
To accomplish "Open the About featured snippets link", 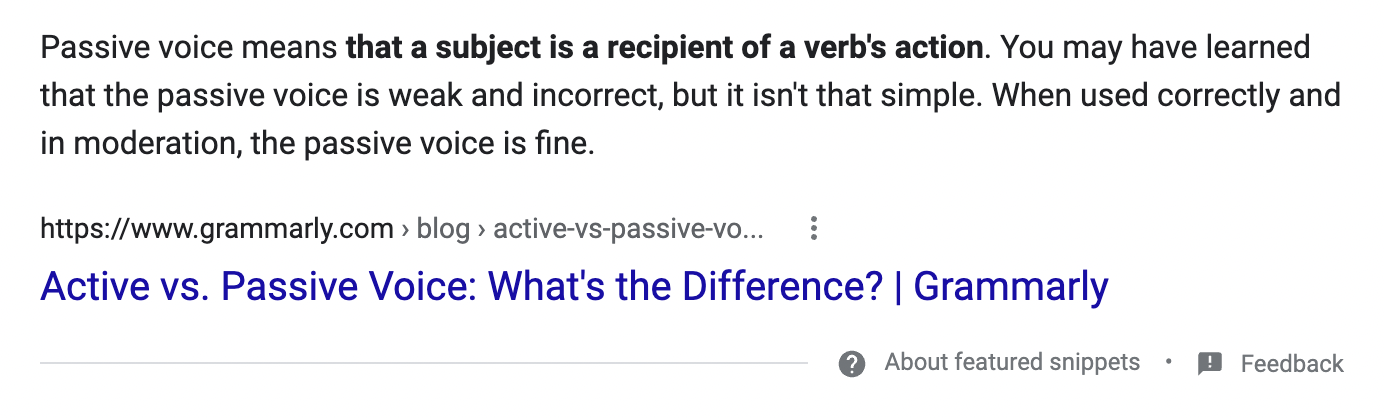I will tap(1011, 362).
